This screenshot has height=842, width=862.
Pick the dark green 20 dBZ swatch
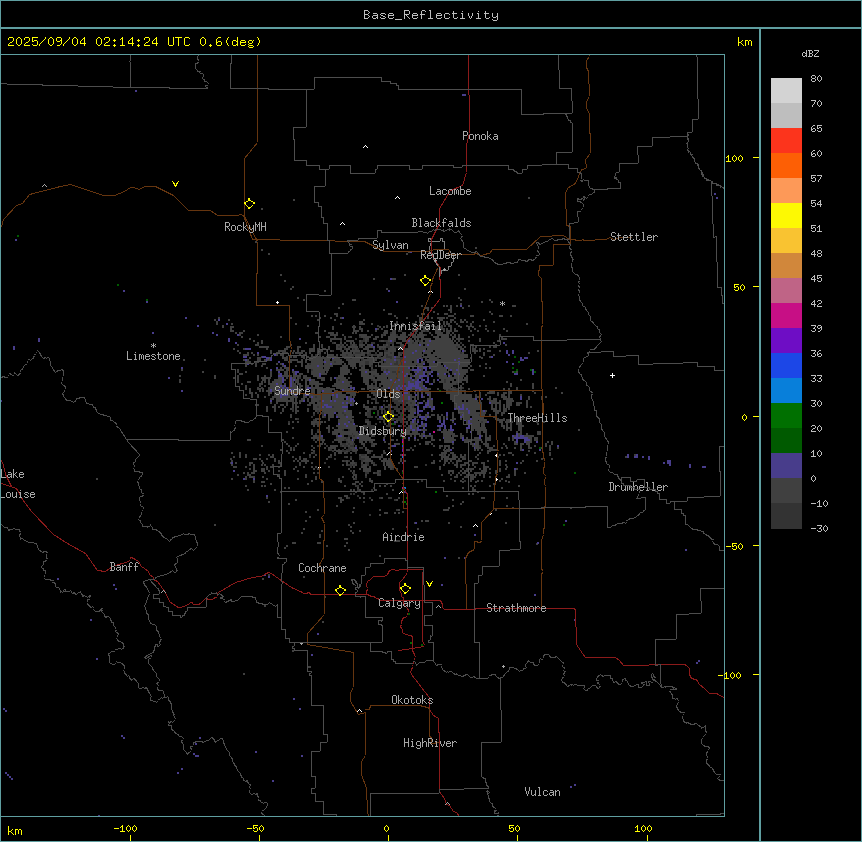pyautogui.click(x=786, y=440)
